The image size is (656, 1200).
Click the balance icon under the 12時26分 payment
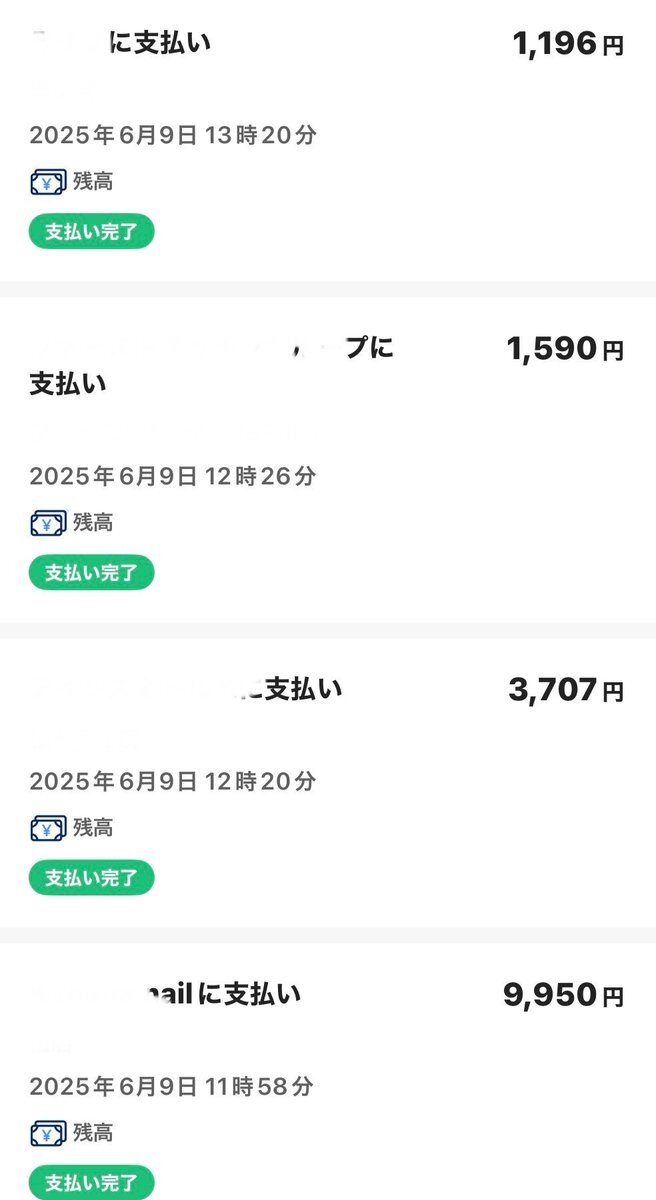tap(47, 522)
